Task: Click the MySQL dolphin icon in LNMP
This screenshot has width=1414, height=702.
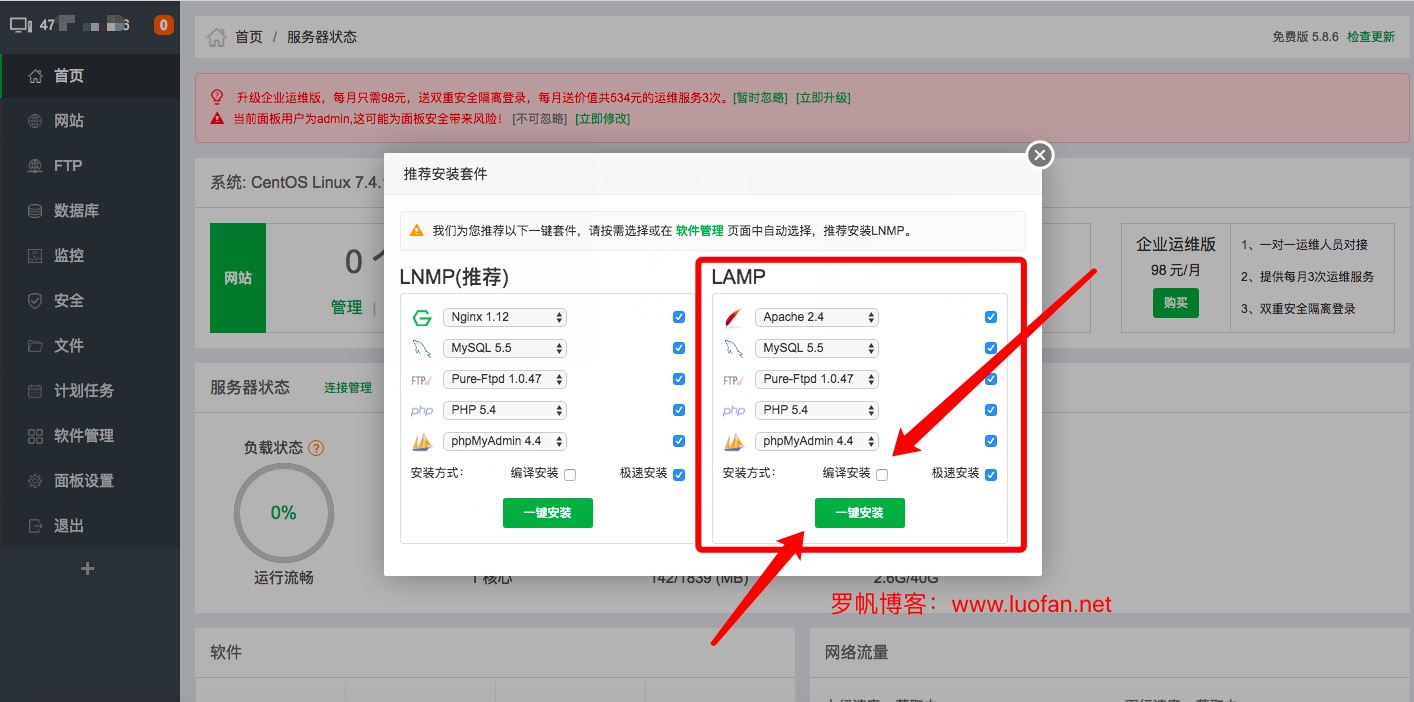Action: 422,349
